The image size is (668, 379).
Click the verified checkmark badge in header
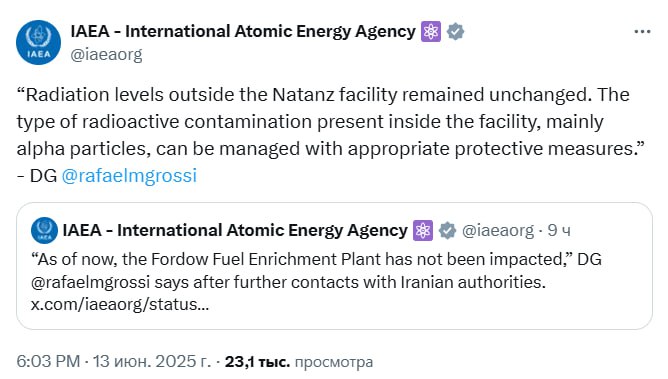[x=455, y=32]
